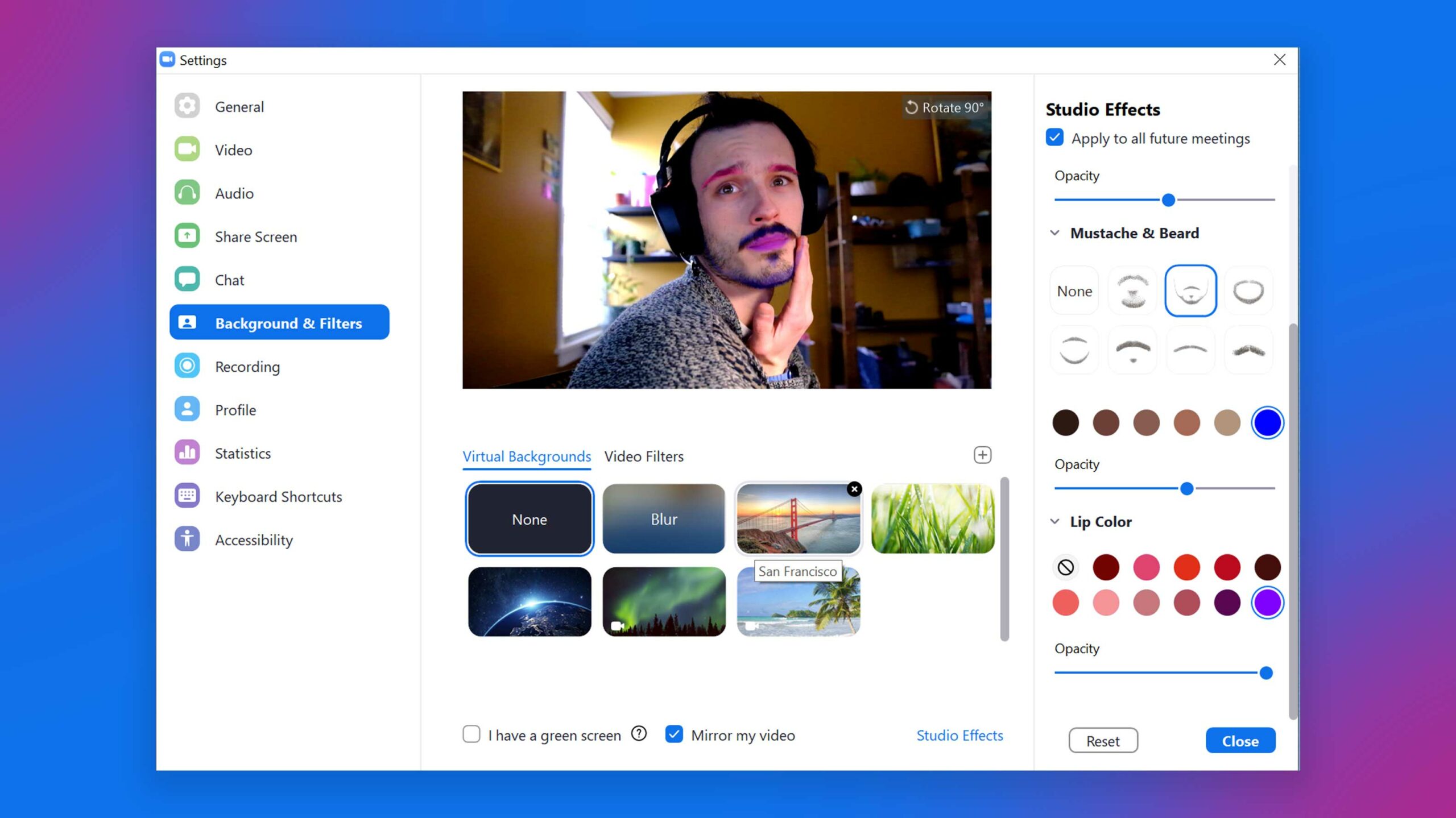
Task: Enable I have a green screen checkbox
Action: 471,734
